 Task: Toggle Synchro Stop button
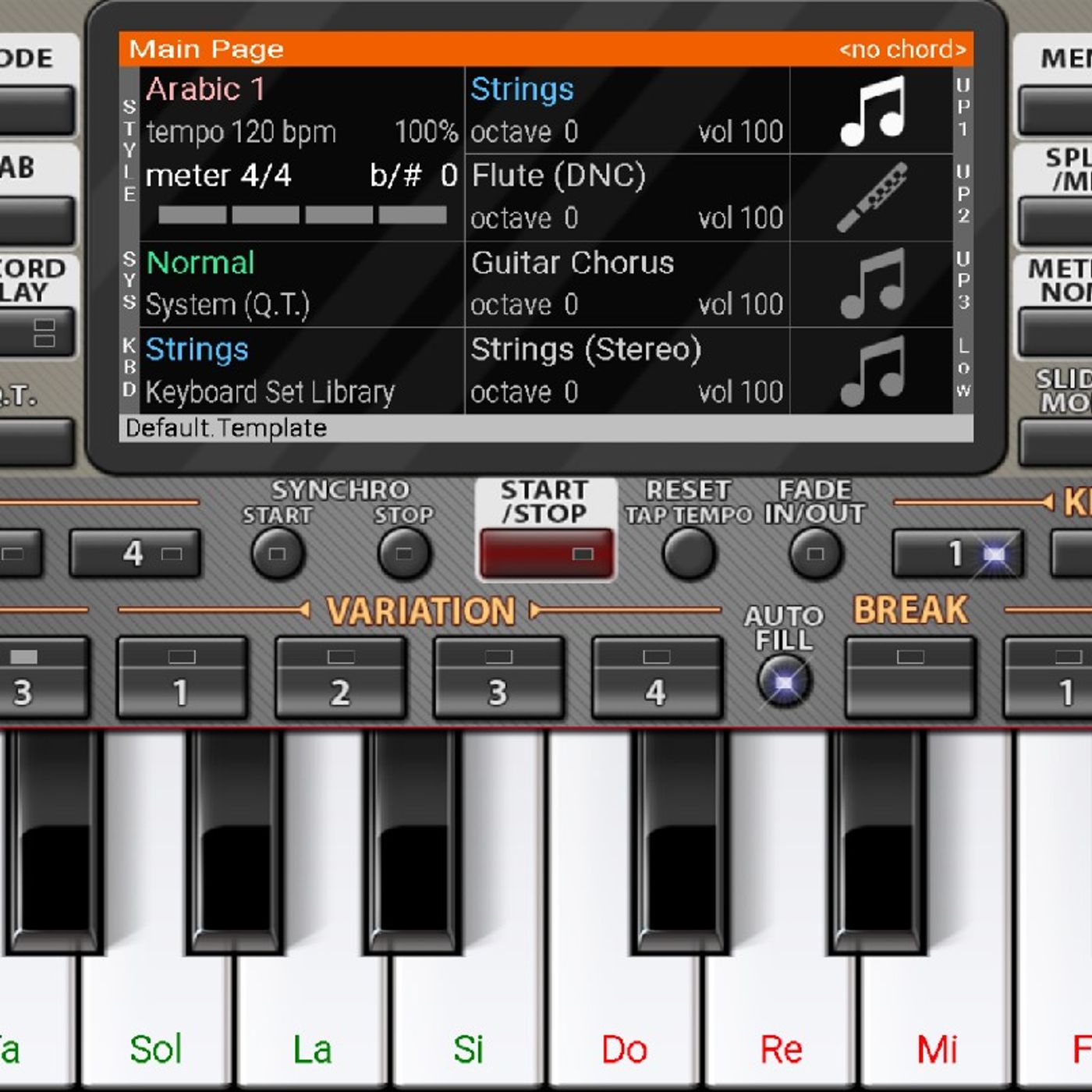[x=404, y=553]
